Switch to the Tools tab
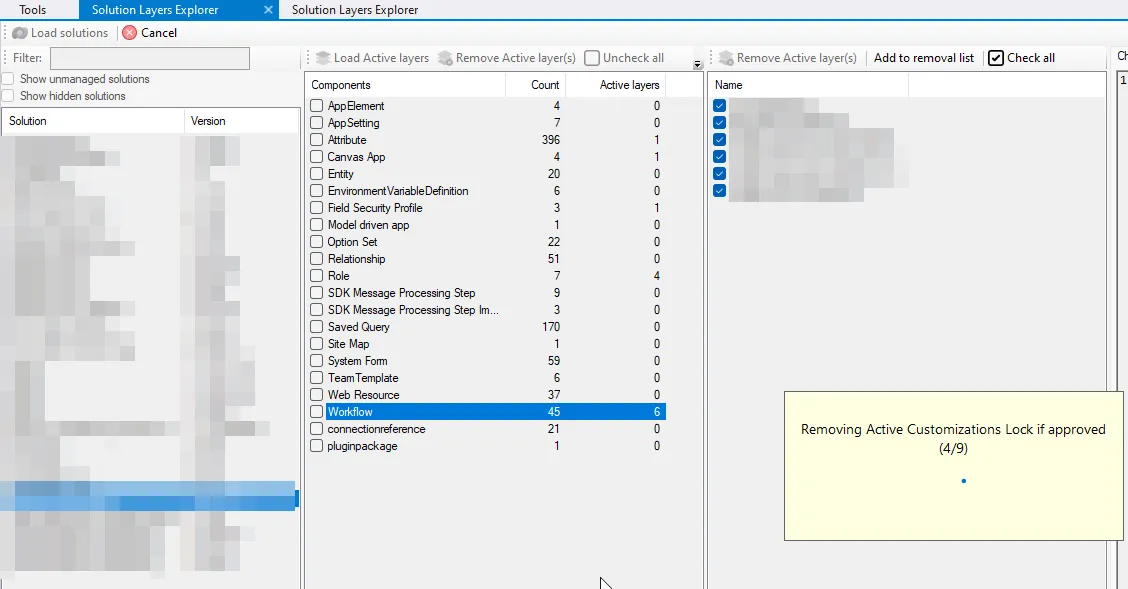Screen dimensions: 1128x589 point(32,10)
